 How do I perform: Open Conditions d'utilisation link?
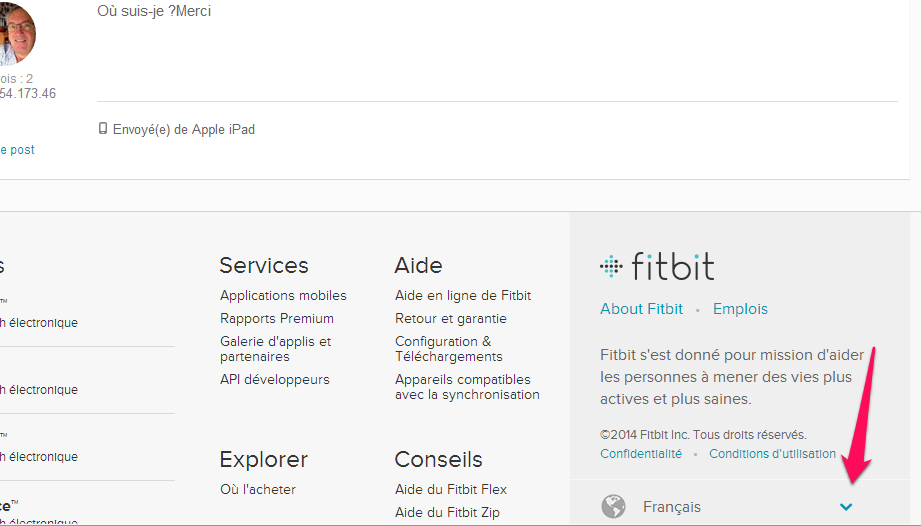772,454
